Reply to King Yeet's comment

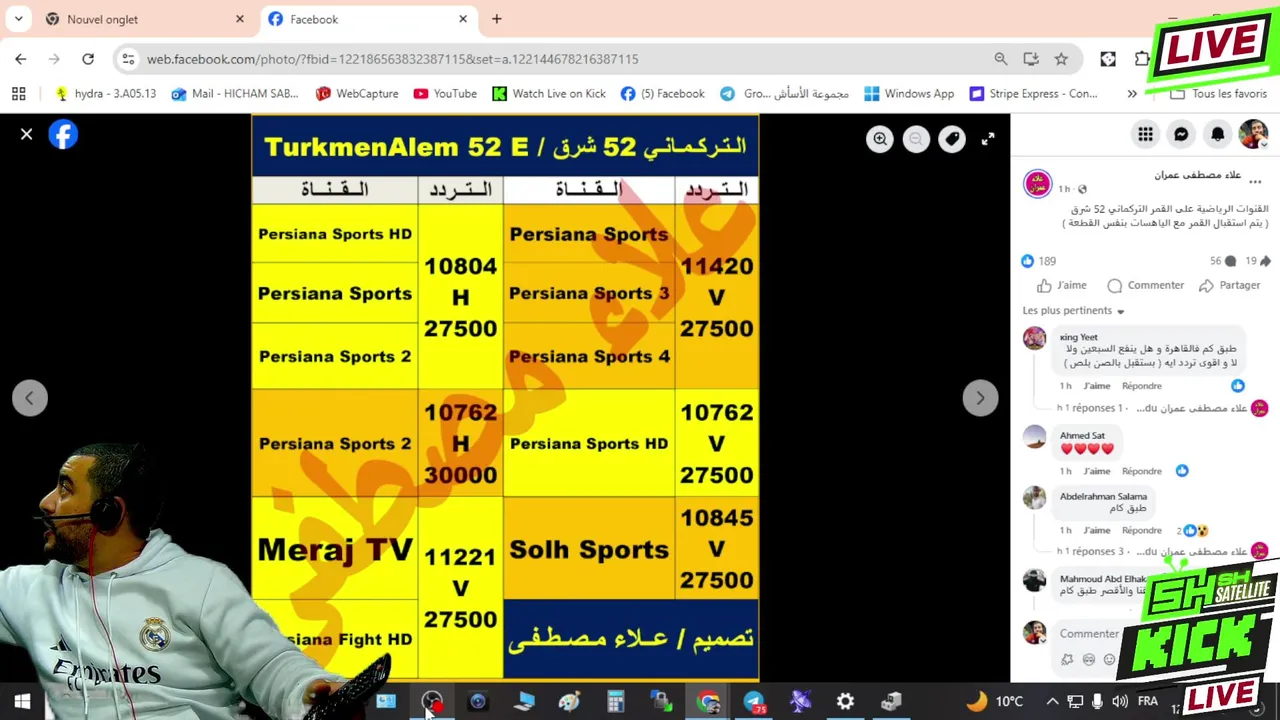pos(1142,386)
